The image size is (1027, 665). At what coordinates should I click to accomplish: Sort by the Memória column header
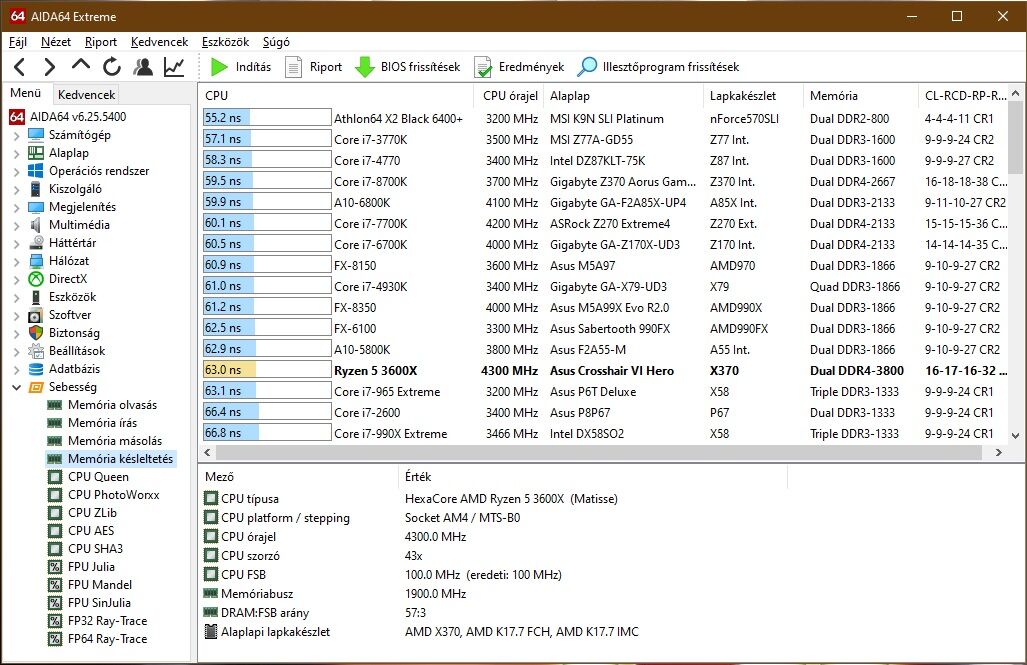tap(860, 96)
